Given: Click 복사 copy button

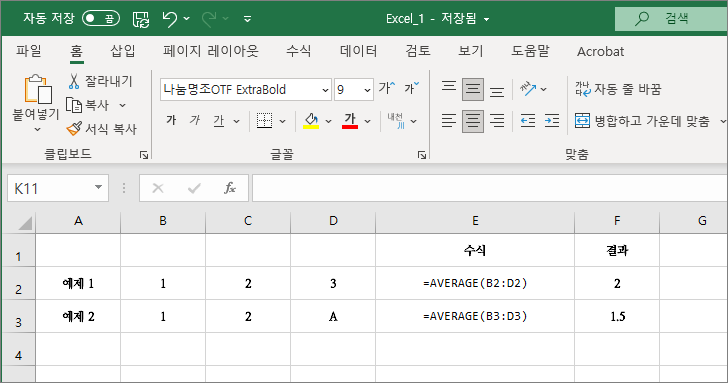Looking at the screenshot, I should tap(88, 105).
